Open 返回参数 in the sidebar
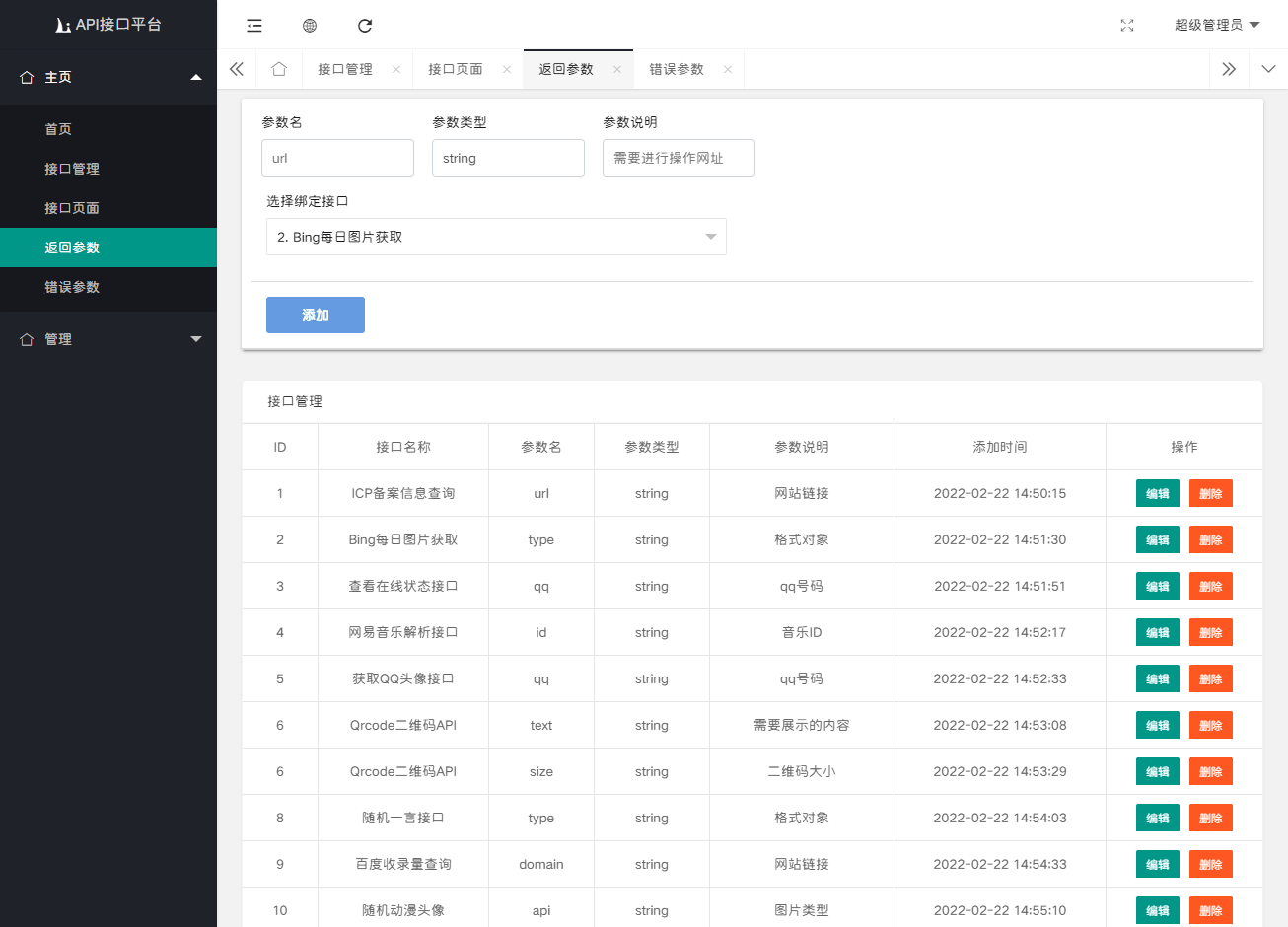The image size is (1288, 927). pyautogui.click(x=108, y=248)
